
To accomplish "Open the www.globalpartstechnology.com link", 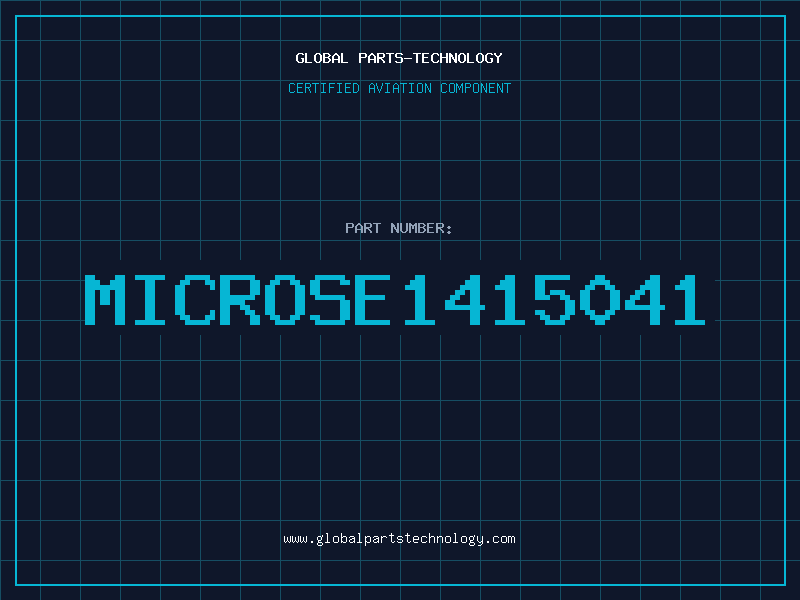I will [x=399, y=539].
